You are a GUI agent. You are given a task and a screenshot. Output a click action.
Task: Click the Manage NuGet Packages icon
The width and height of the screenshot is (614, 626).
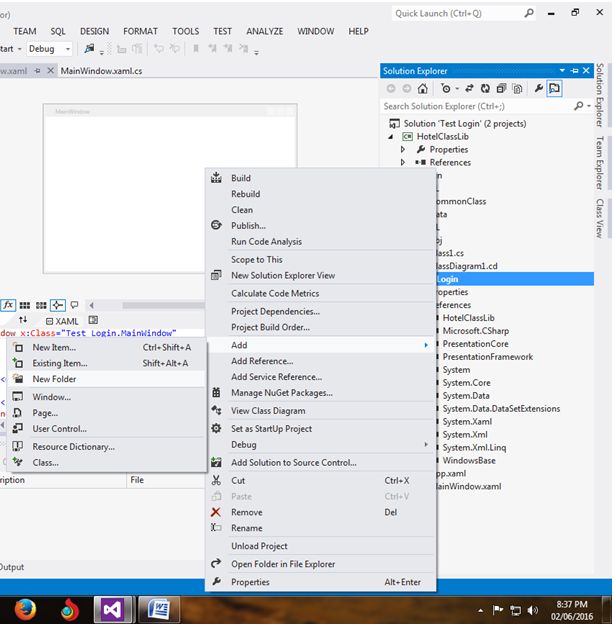pos(216,392)
